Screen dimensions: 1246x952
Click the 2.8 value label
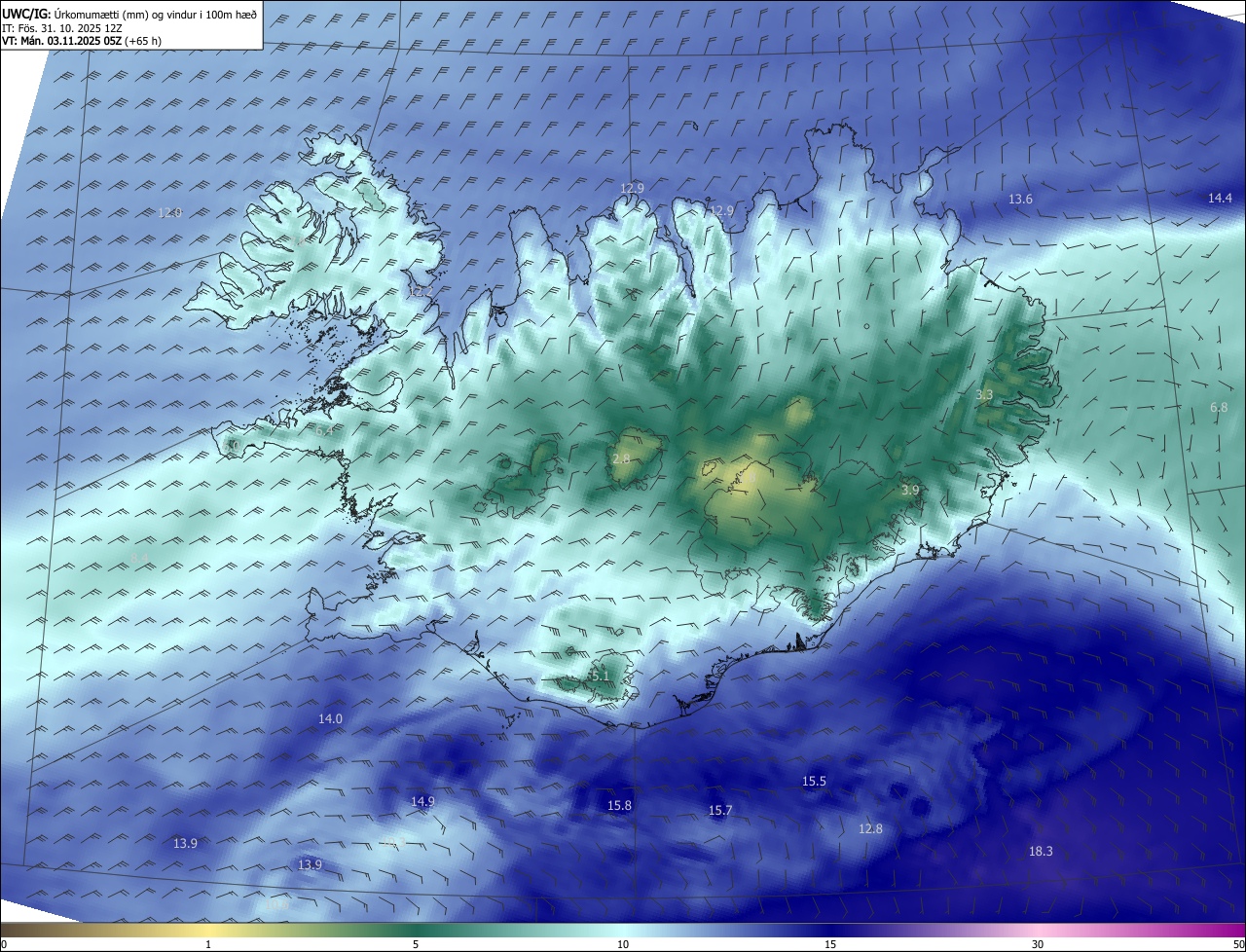[621, 458]
